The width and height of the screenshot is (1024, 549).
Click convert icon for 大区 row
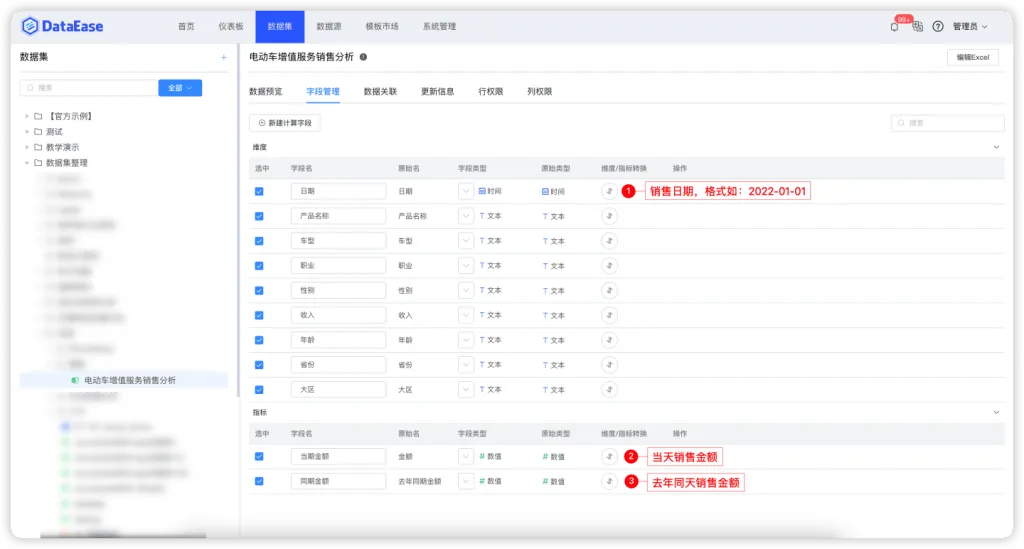[x=609, y=390]
